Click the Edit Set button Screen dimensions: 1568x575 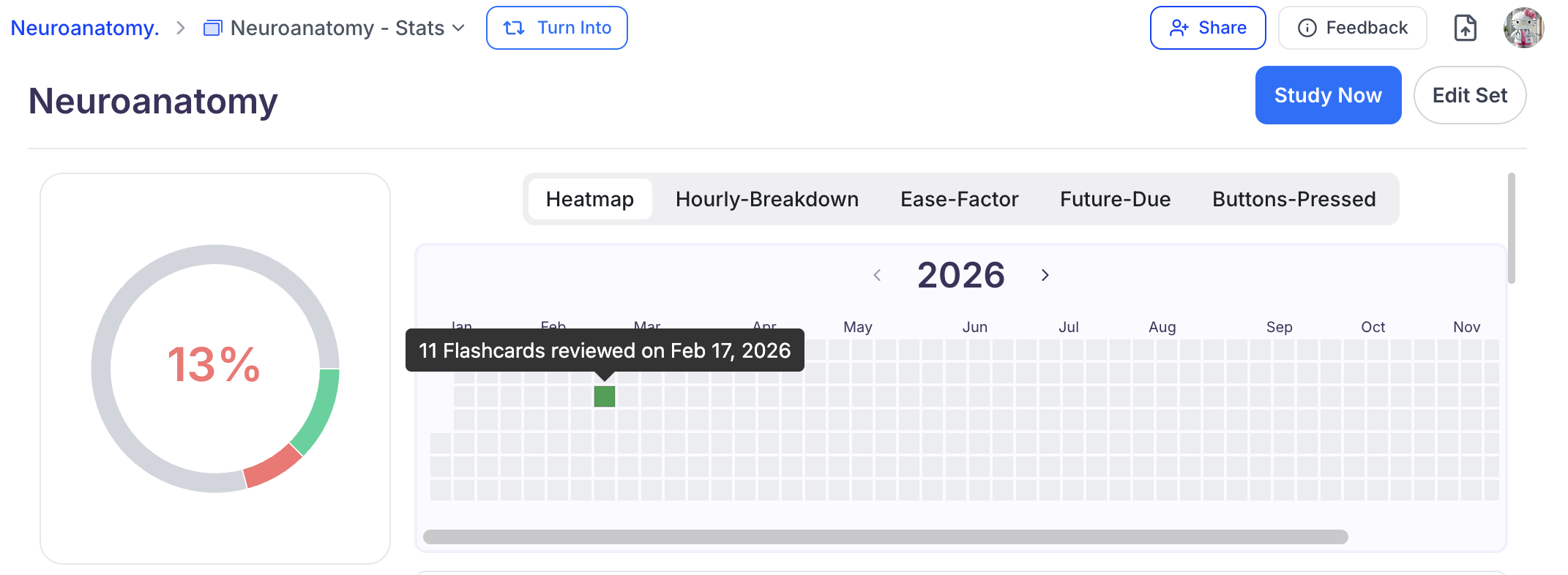pyautogui.click(x=1470, y=94)
